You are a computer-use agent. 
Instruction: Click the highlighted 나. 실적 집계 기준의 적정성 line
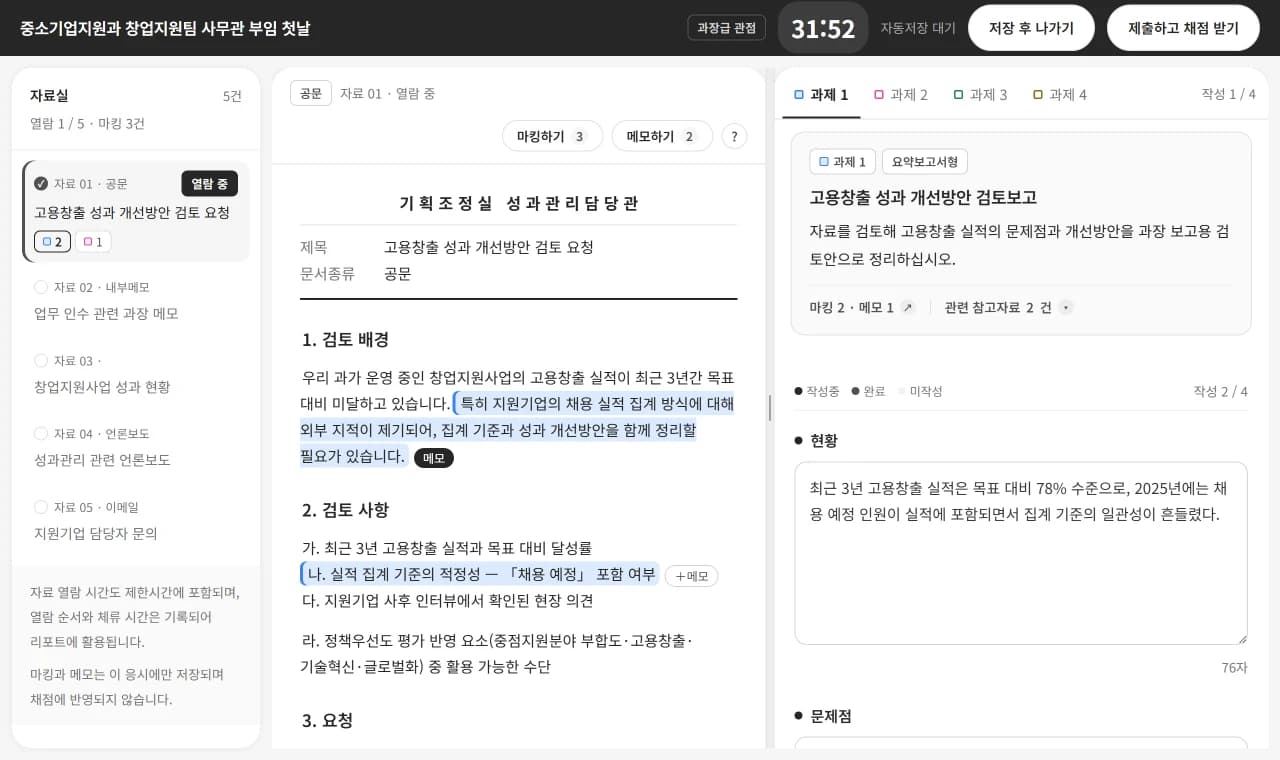coord(480,574)
